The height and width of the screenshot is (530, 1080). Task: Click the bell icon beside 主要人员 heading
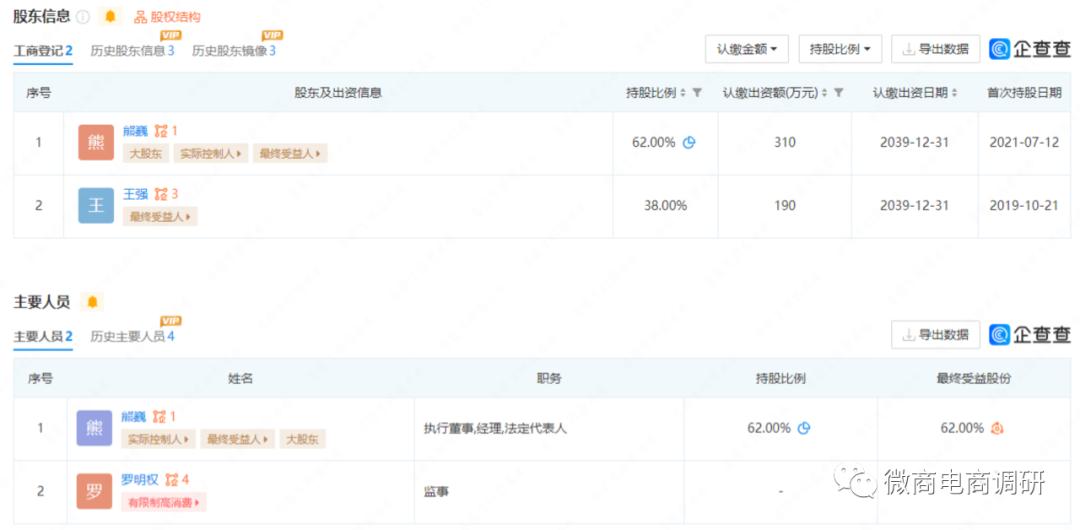tap(92, 302)
